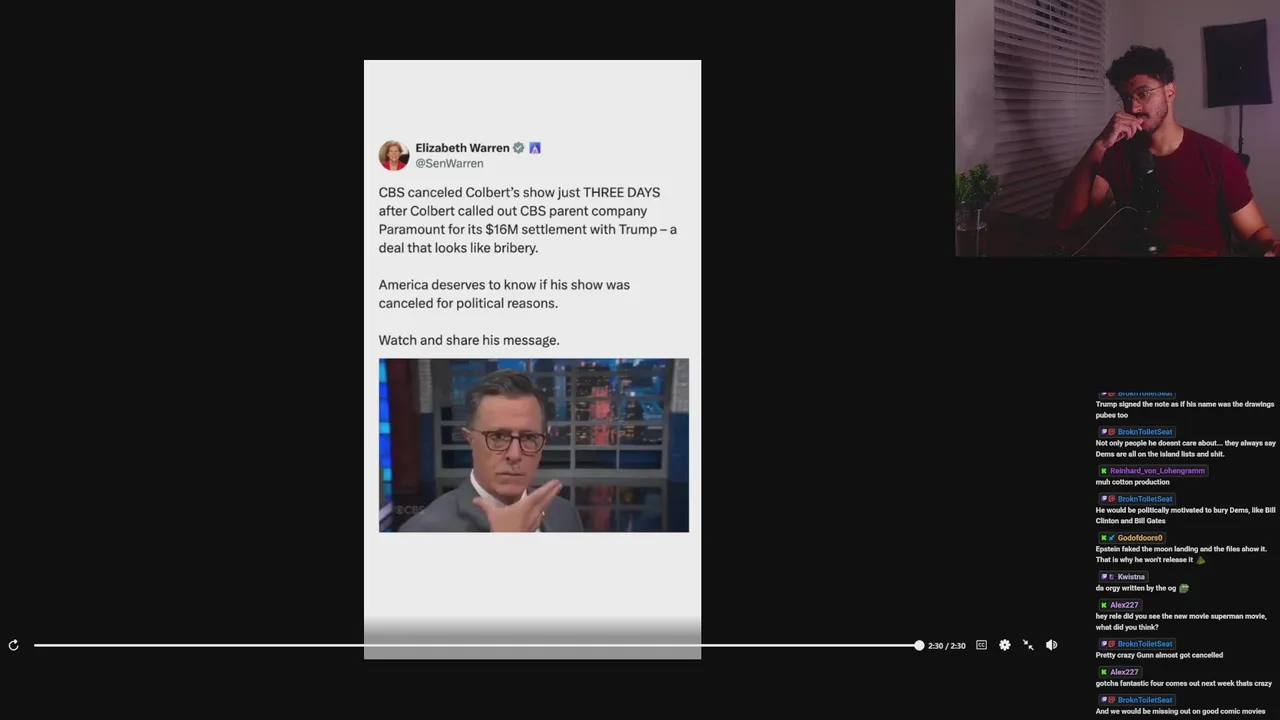
Task: Click username Kwistna in chat
Action: click(x=1131, y=577)
